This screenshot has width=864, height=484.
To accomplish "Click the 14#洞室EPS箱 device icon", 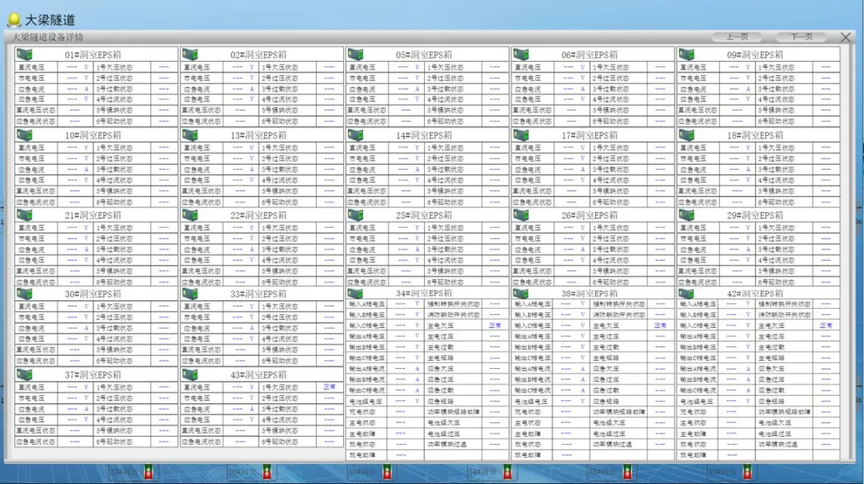I will (355, 135).
